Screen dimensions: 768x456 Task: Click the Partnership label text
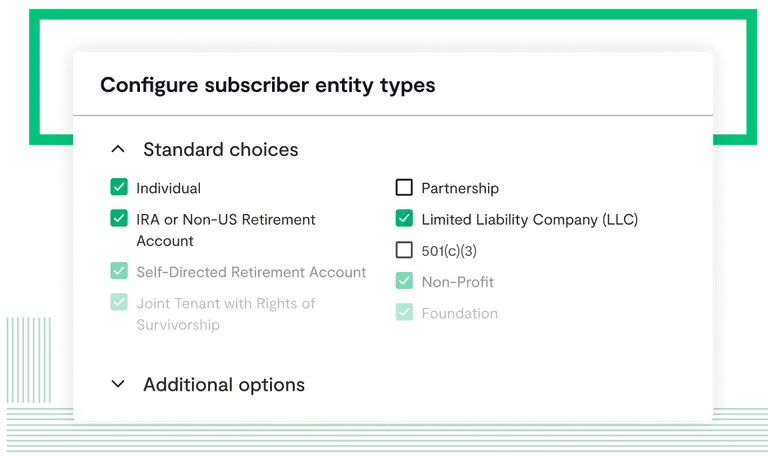(459, 188)
